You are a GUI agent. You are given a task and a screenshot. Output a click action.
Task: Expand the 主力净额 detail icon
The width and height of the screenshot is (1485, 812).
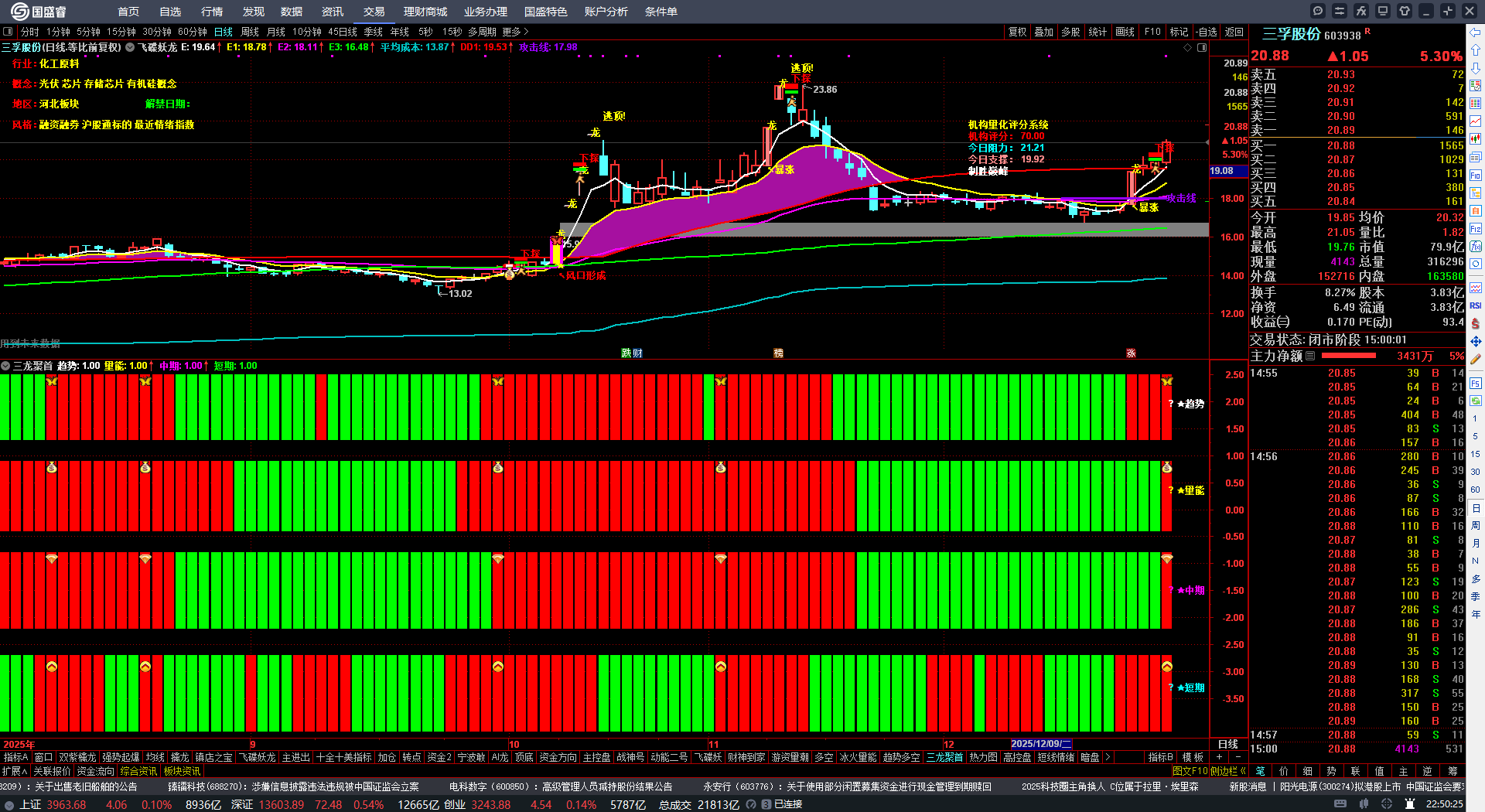(x=1310, y=356)
